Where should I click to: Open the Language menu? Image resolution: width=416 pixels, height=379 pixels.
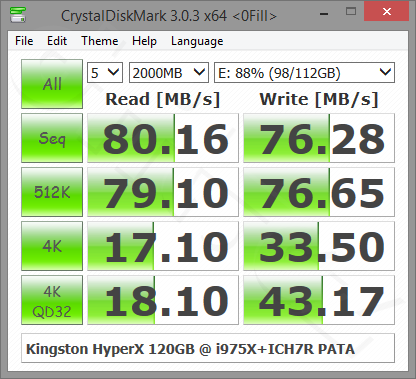click(197, 41)
